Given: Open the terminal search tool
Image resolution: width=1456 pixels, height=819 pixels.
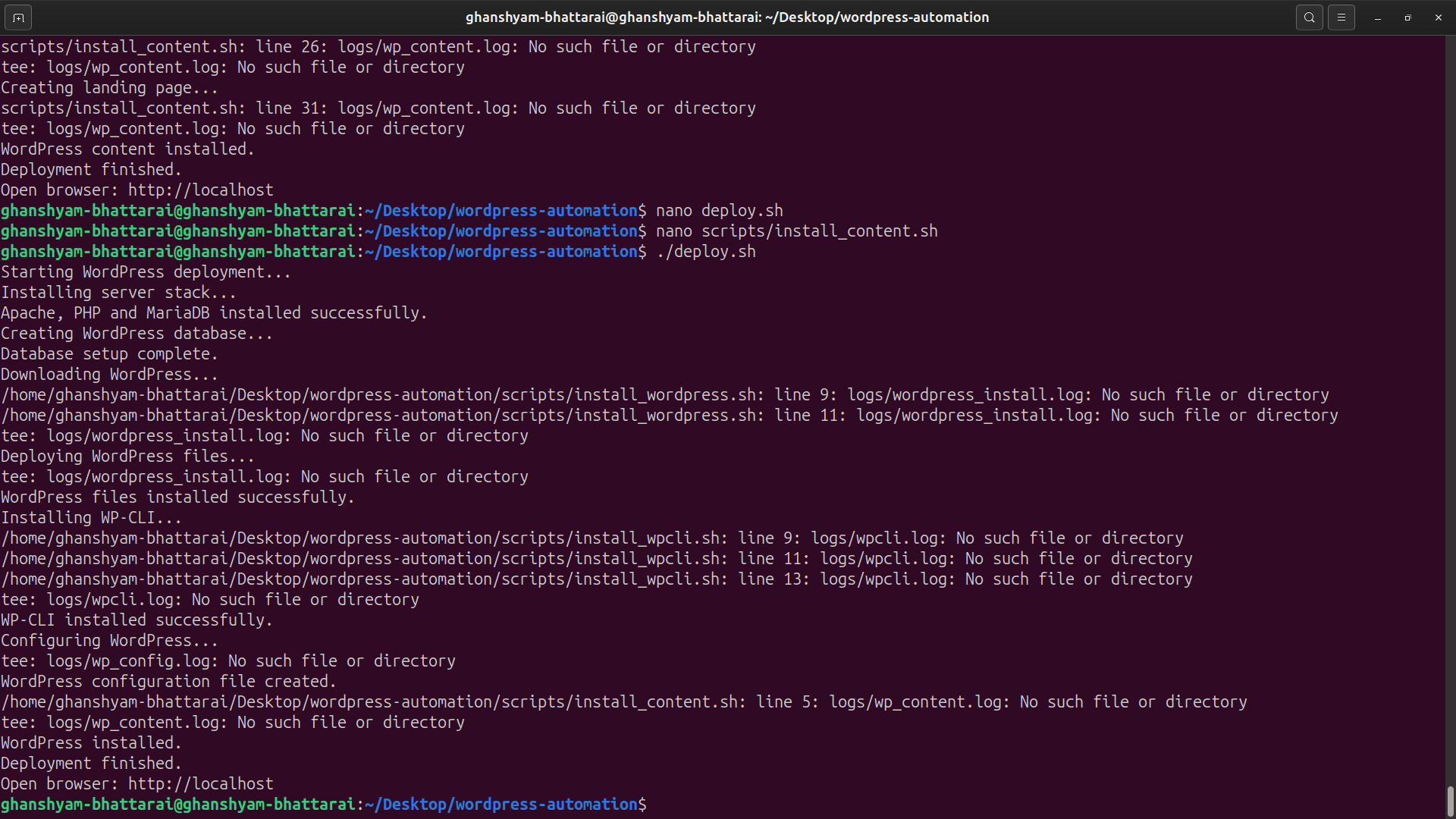Looking at the screenshot, I should [x=1309, y=17].
